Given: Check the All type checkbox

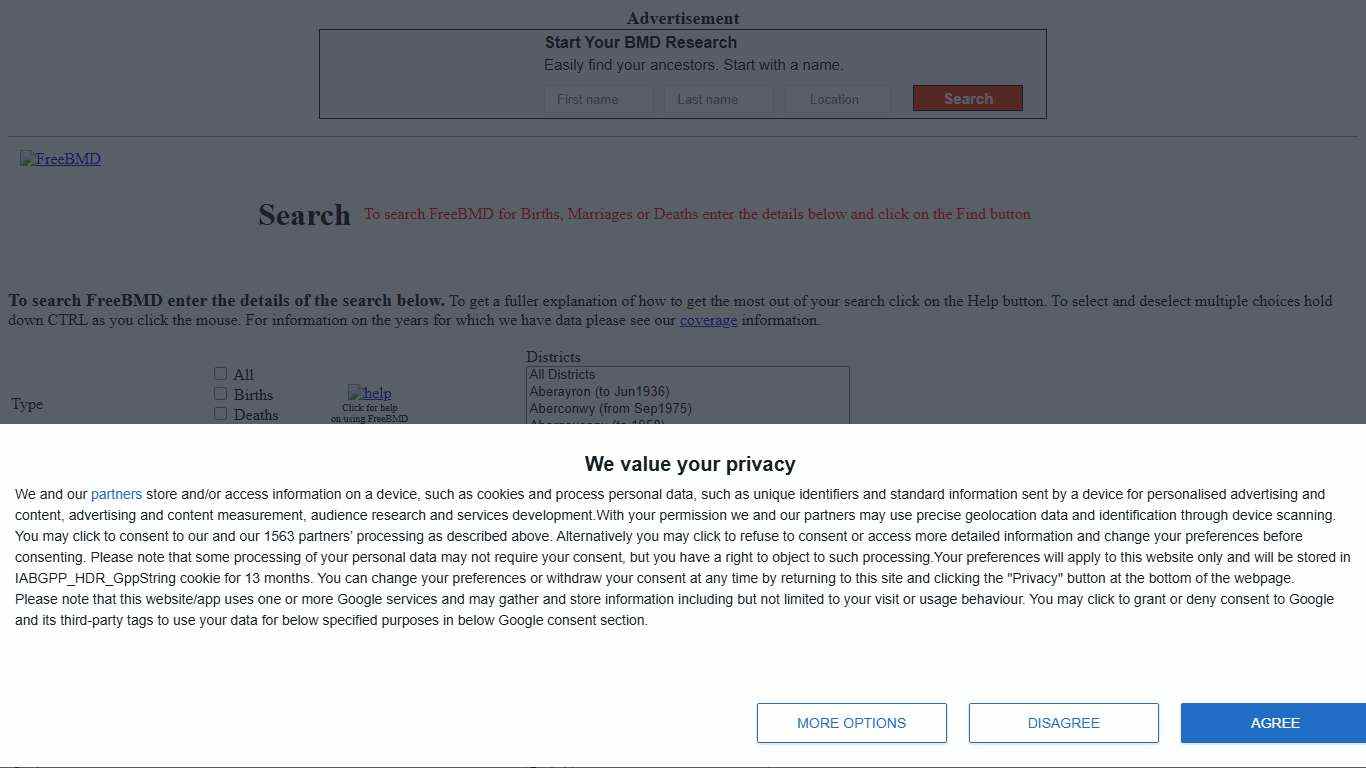Looking at the screenshot, I should click(220, 374).
